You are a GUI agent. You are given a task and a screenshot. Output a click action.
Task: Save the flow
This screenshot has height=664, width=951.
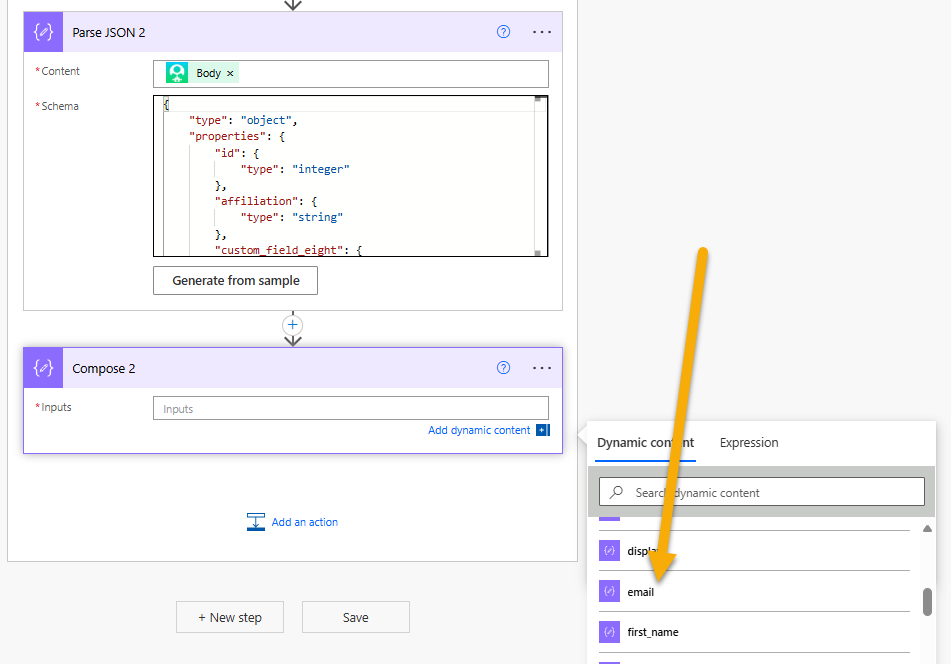click(x=355, y=617)
